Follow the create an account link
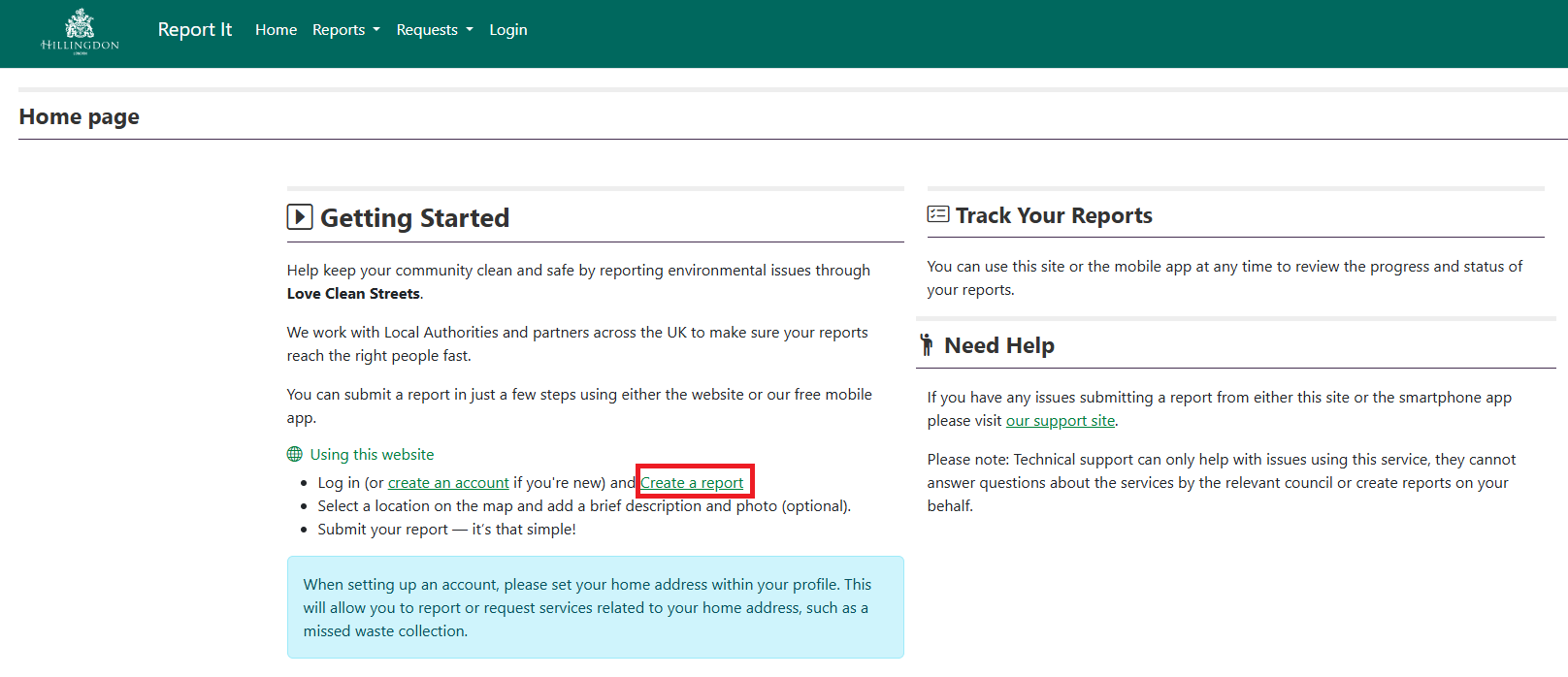This screenshot has width=1568, height=677. click(x=448, y=482)
